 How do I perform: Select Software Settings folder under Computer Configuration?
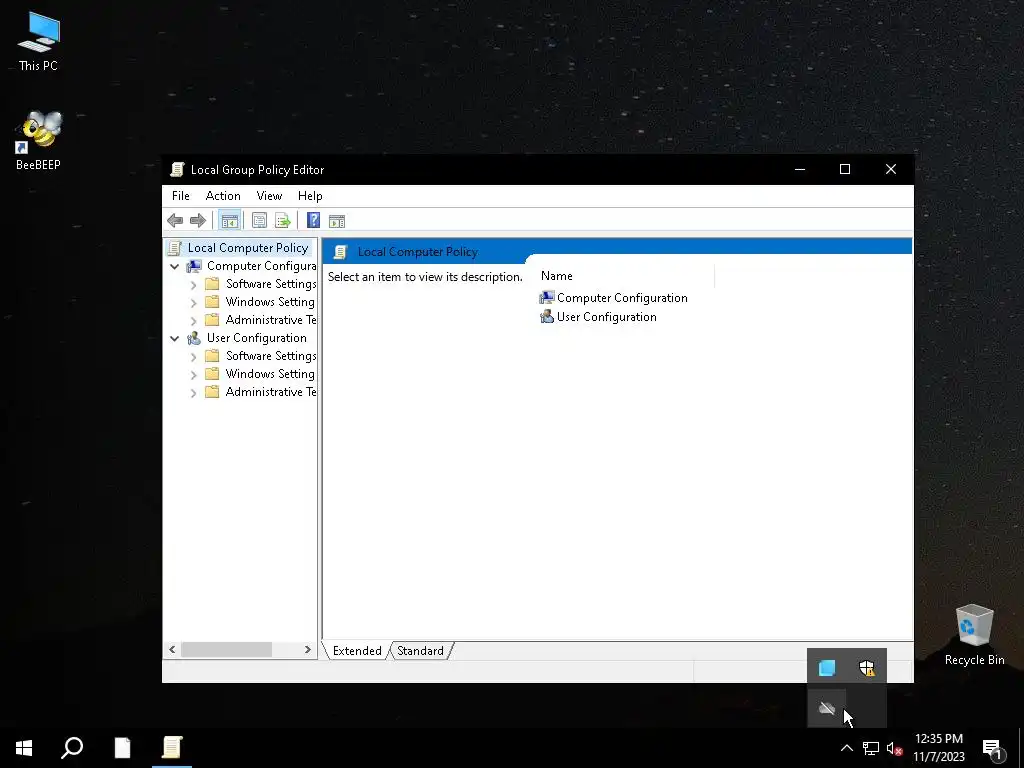tap(270, 283)
